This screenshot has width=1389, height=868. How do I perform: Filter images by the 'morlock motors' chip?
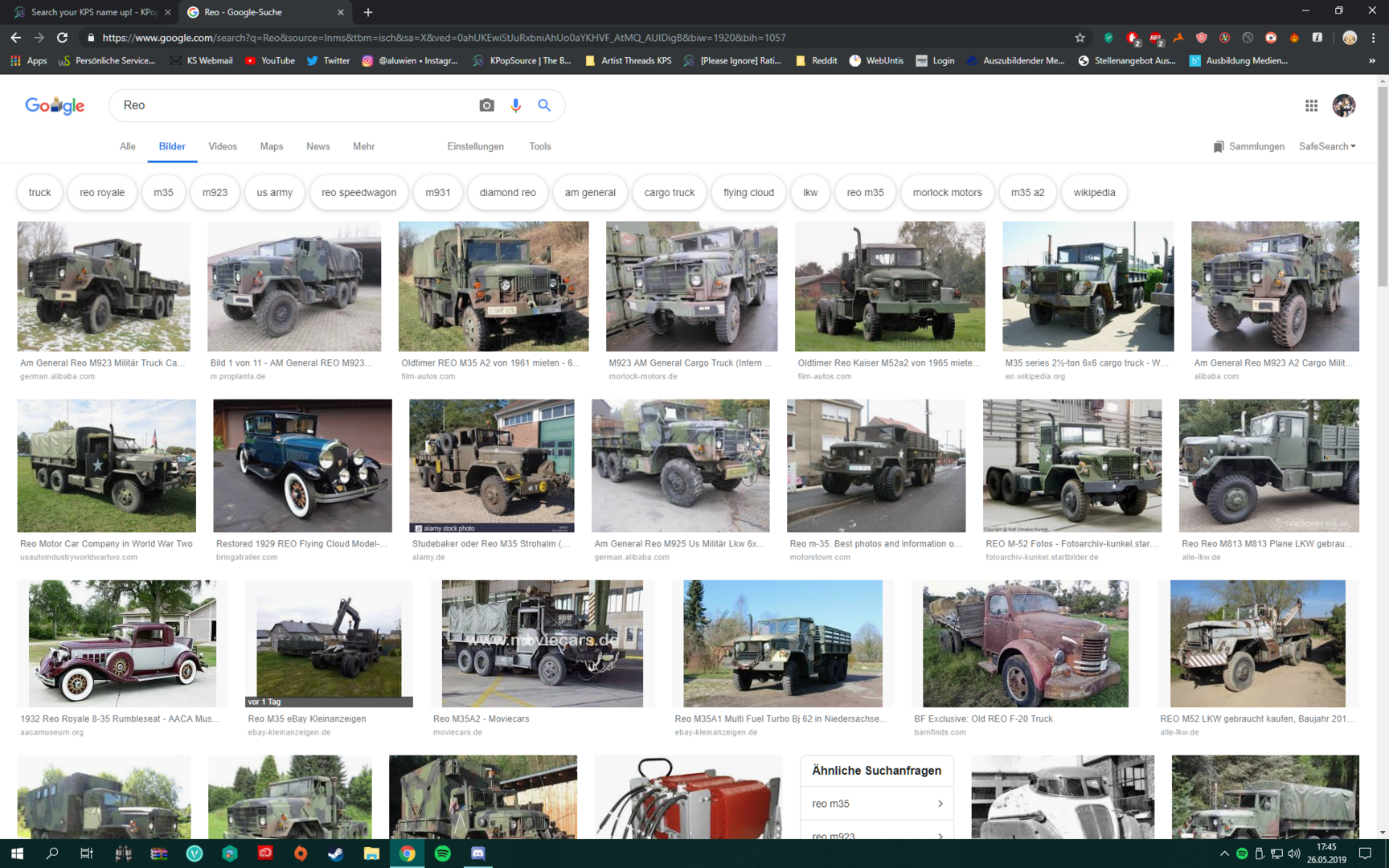(947, 193)
